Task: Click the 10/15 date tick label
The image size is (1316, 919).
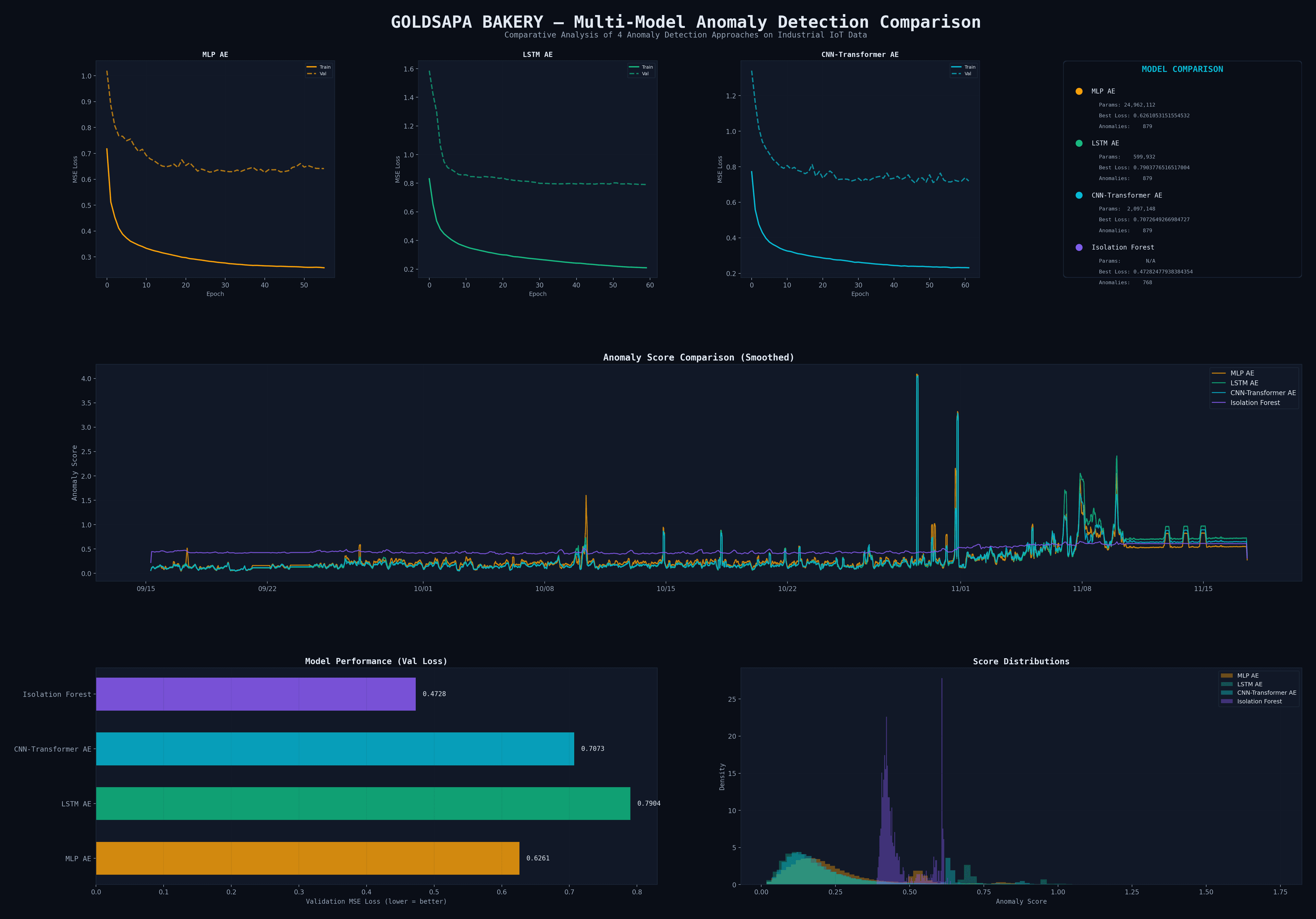Action: [666, 588]
